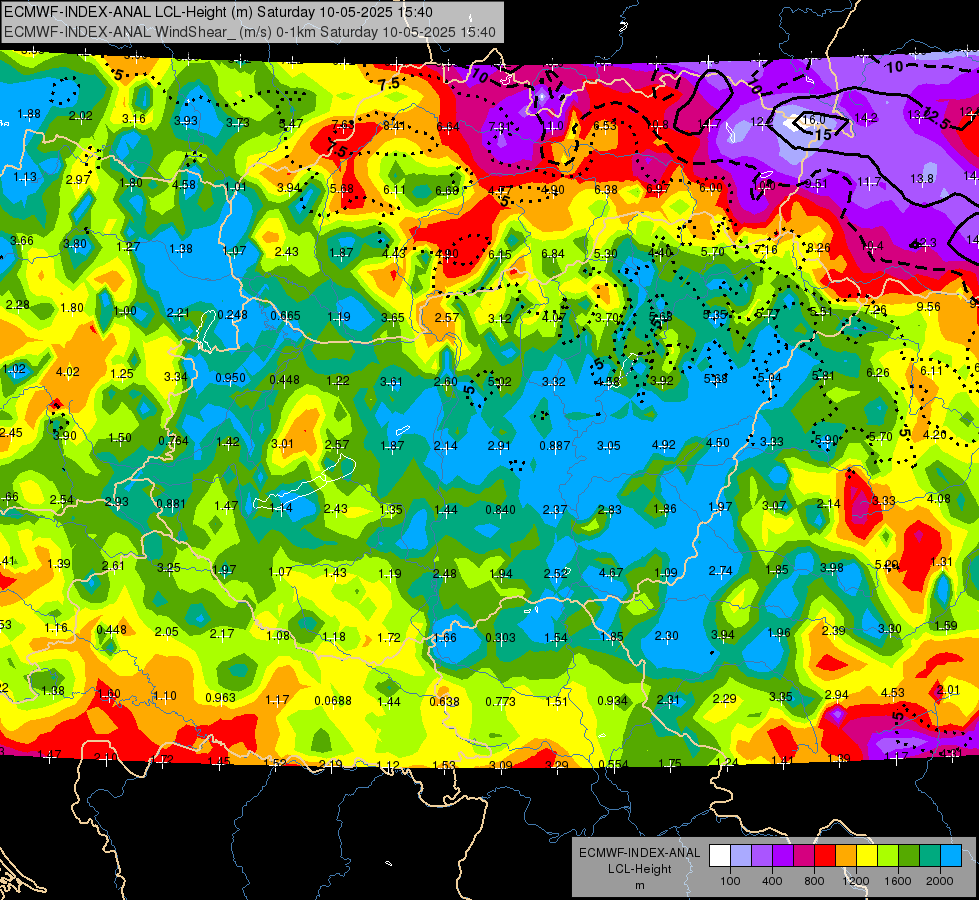The image size is (979, 900).
Task: Click the grid value 9.56
Action: coord(928,307)
